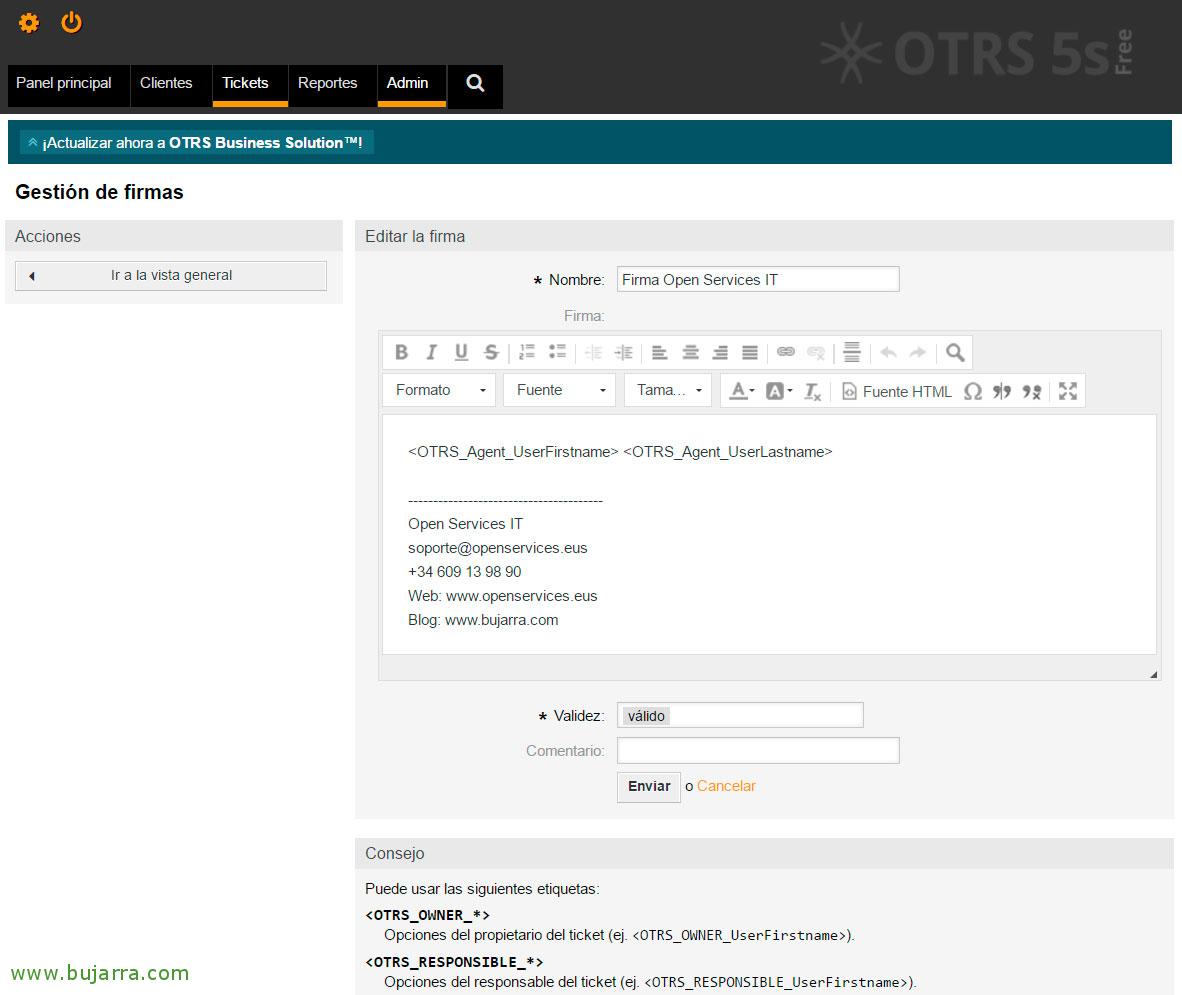Expand the Formato dropdown
Viewport: 1182px width, 995px height.
click(440, 390)
